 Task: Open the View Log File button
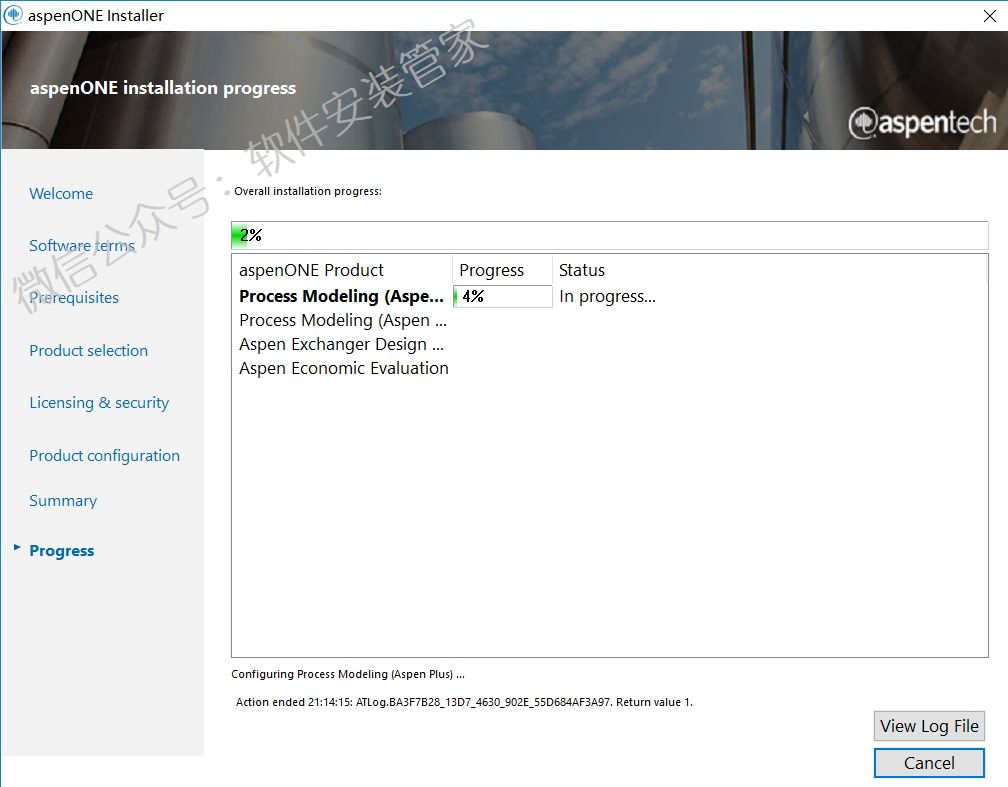(x=929, y=726)
